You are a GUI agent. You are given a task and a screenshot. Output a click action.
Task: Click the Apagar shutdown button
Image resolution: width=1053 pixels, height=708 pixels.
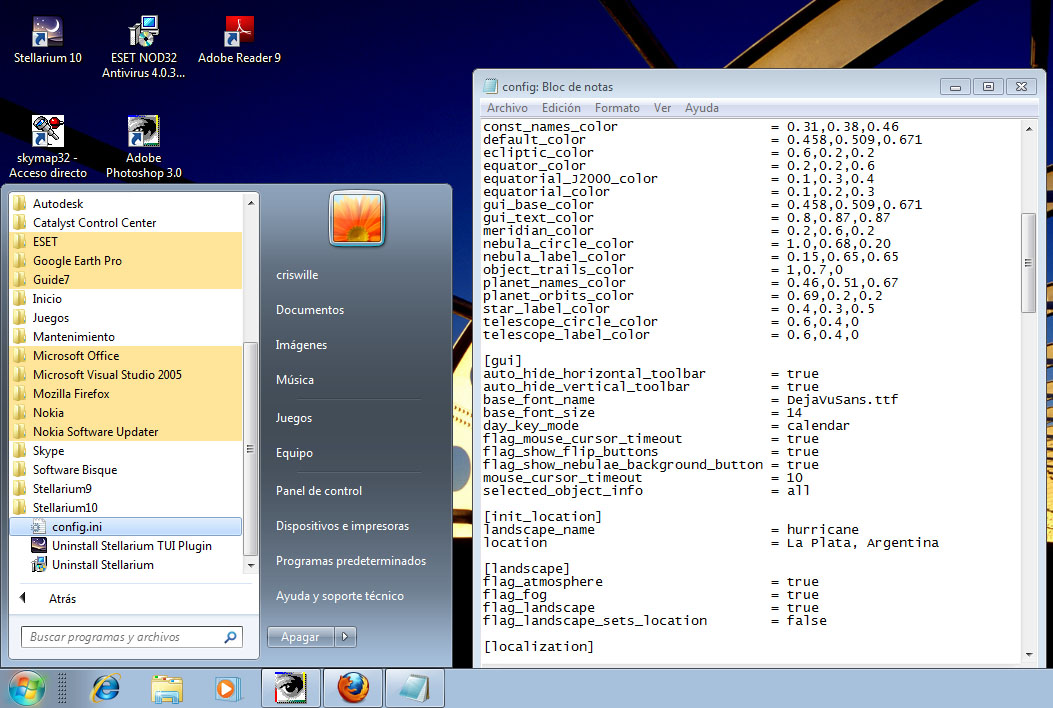click(300, 637)
